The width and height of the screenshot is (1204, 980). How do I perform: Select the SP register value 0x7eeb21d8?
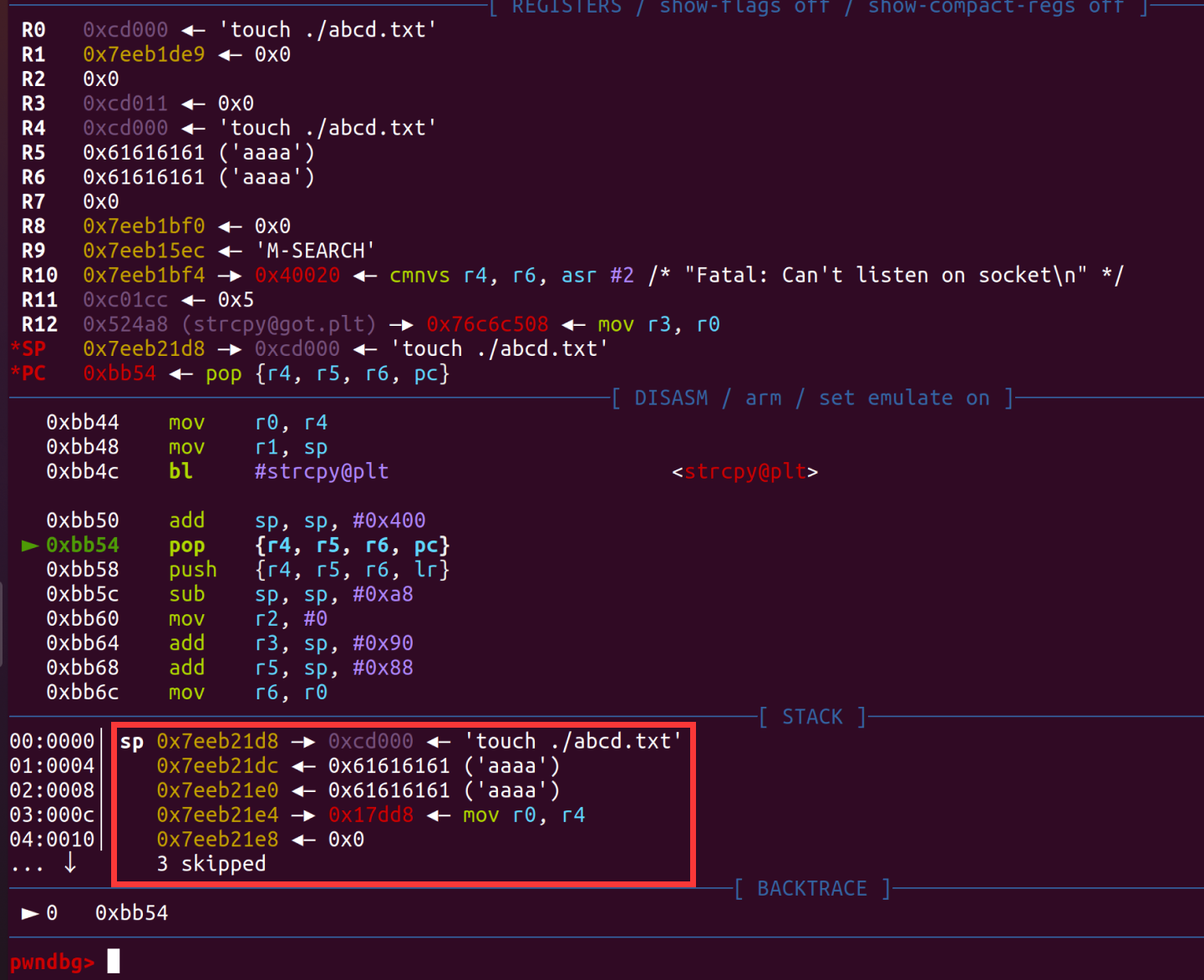(x=144, y=348)
